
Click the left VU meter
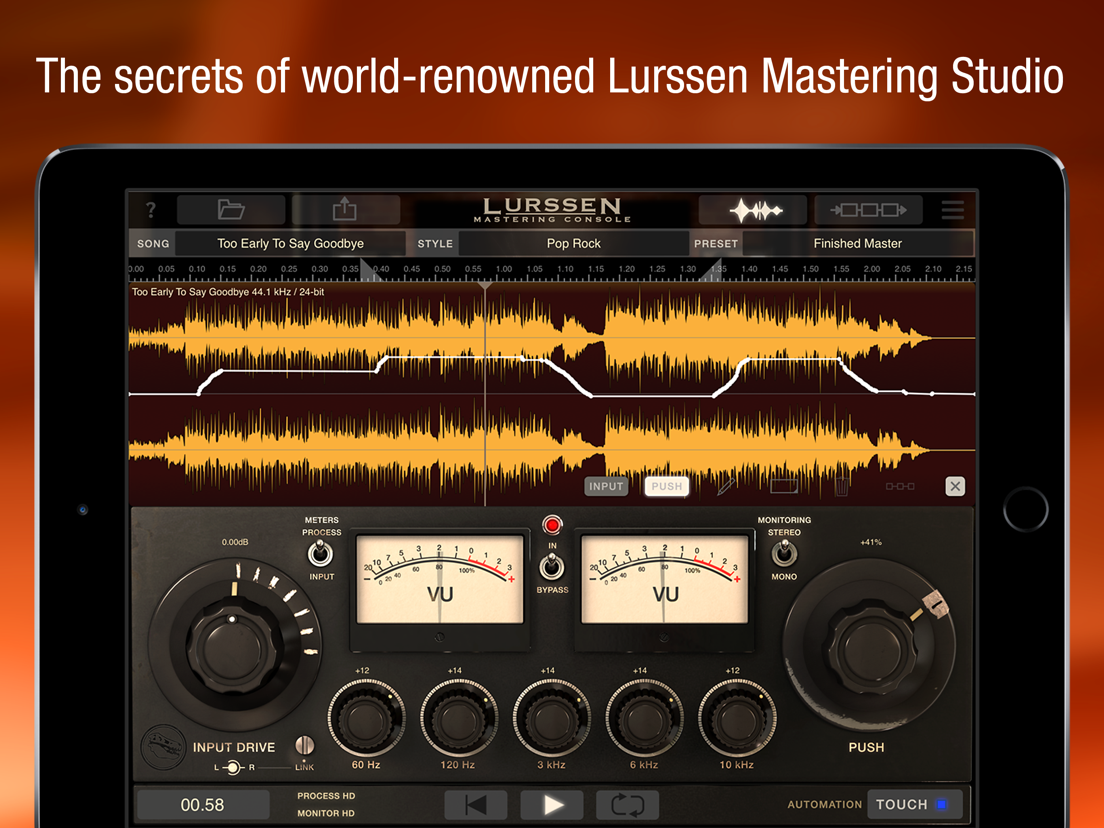click(x=440, y=579)
